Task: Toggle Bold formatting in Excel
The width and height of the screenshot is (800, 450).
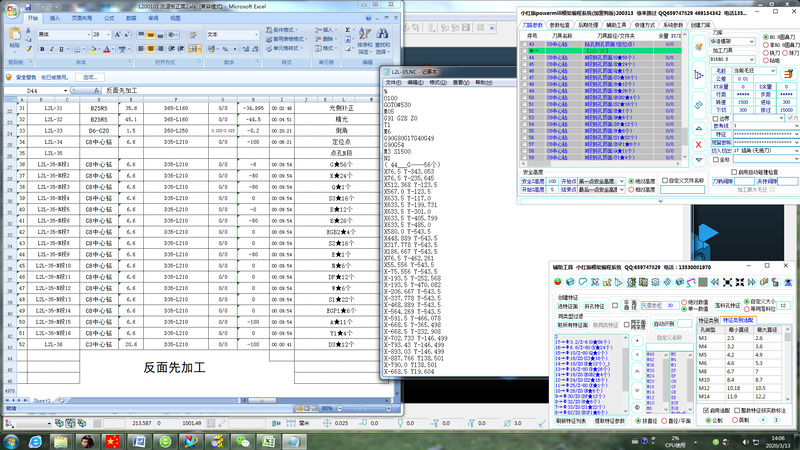Action: click(x=42, y=49)
